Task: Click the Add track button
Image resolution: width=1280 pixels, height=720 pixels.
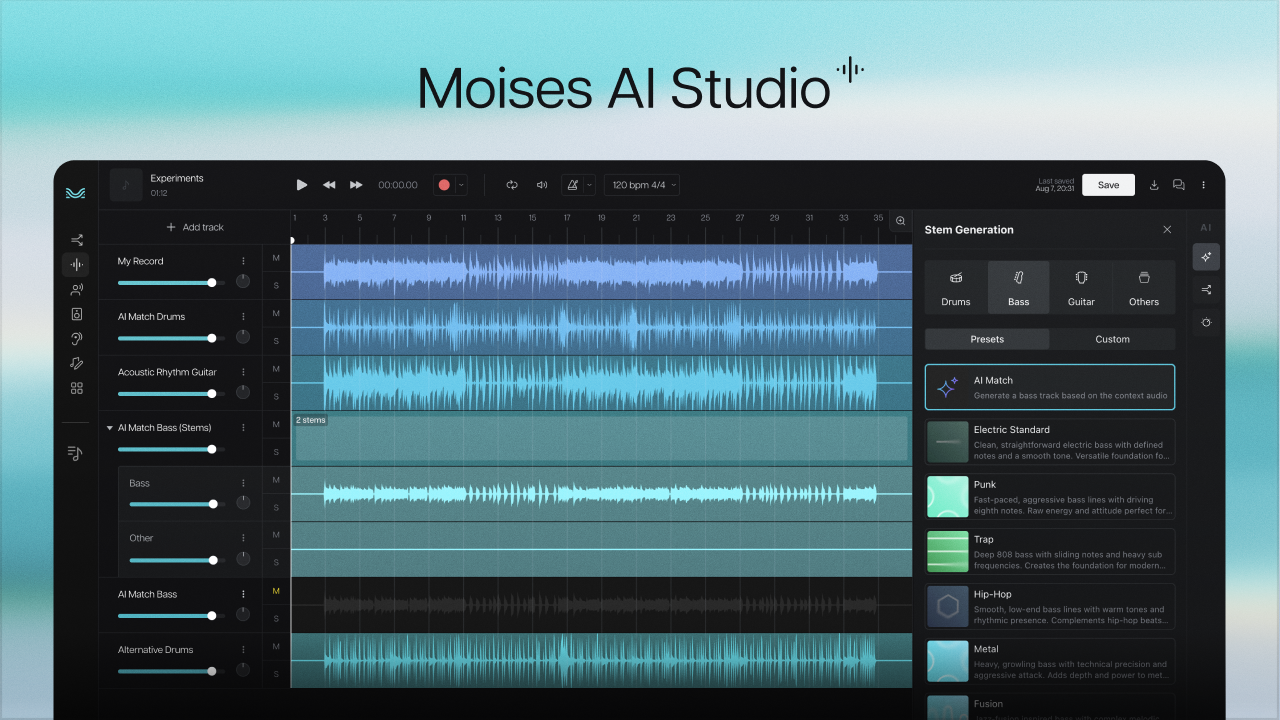Action: pyautogui.click(x=196, y=227)
